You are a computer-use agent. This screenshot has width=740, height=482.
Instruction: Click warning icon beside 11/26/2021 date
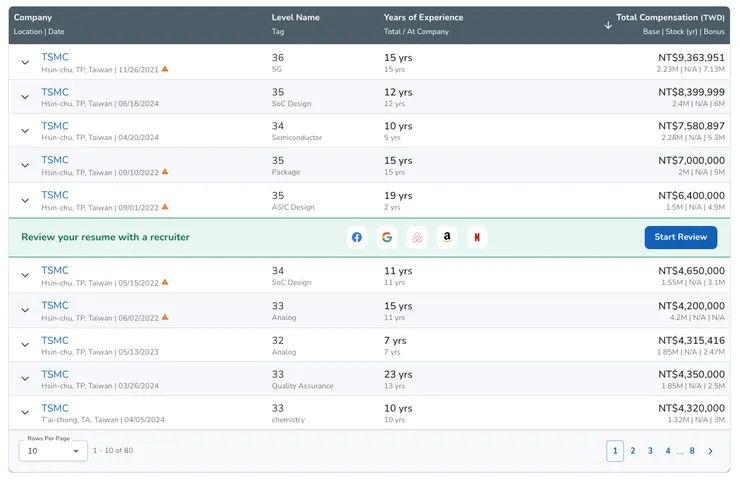pos(165,69)
